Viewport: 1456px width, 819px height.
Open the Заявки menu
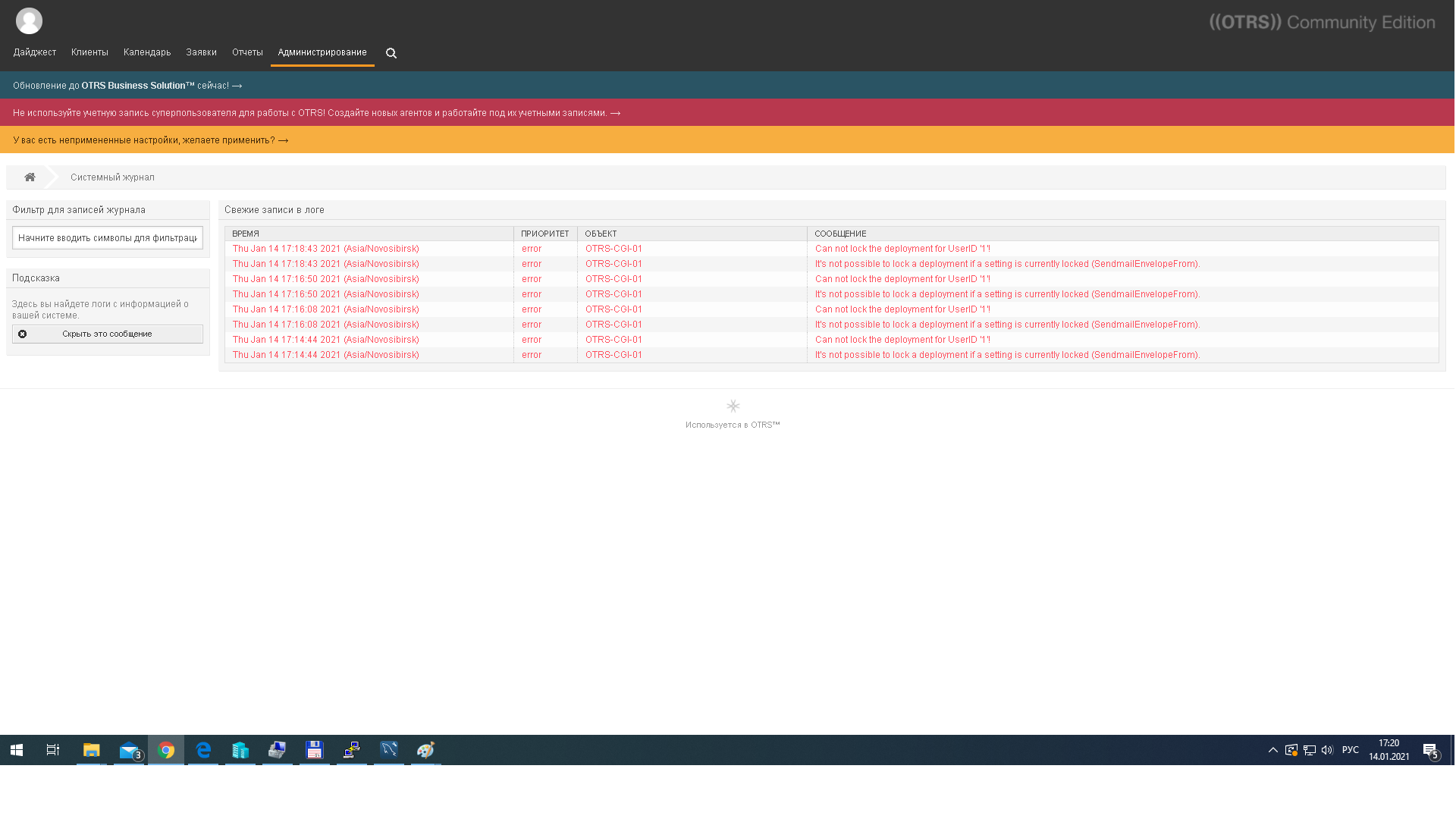(202, 52)
